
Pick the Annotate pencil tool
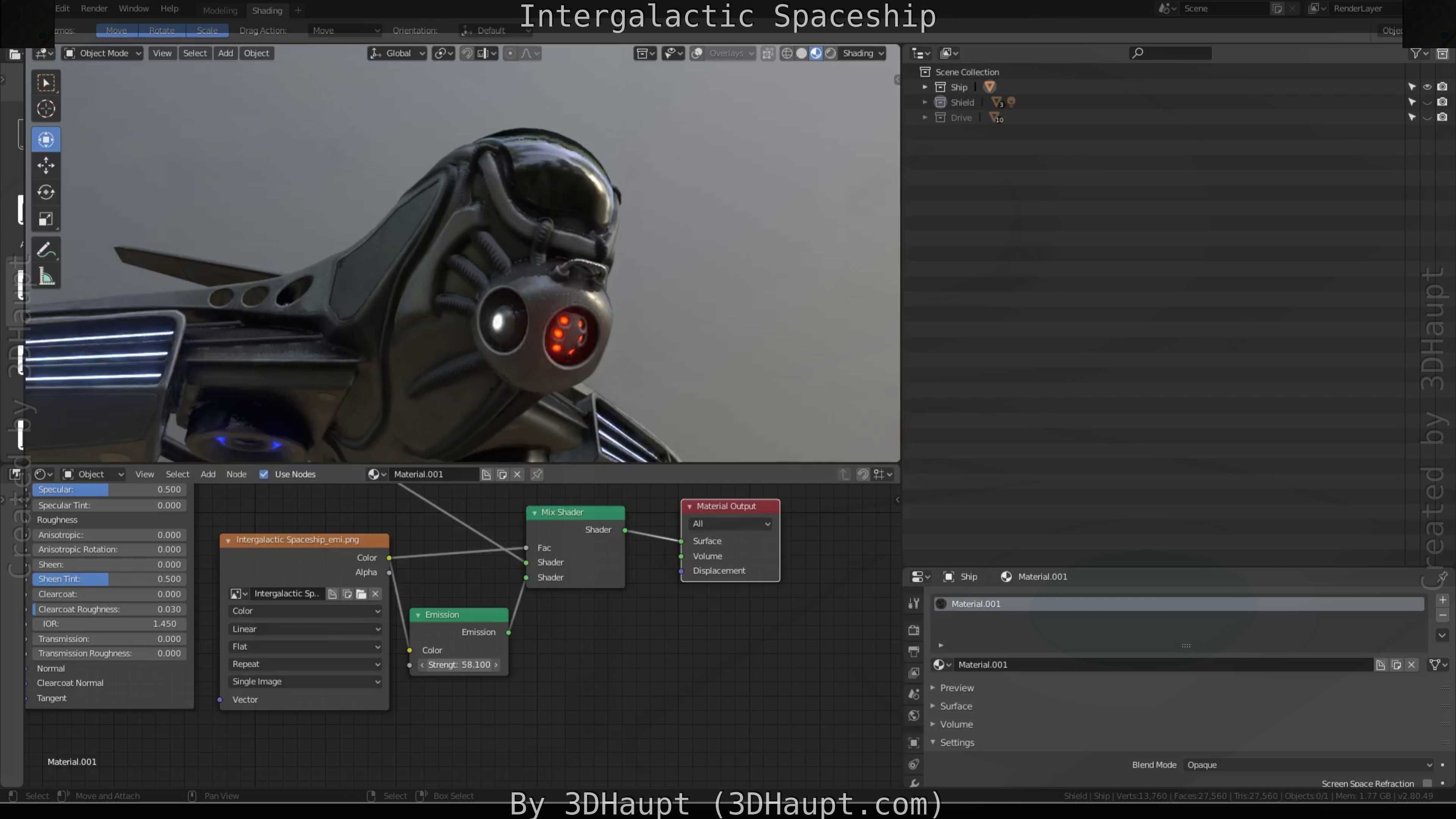click(46, 250)
